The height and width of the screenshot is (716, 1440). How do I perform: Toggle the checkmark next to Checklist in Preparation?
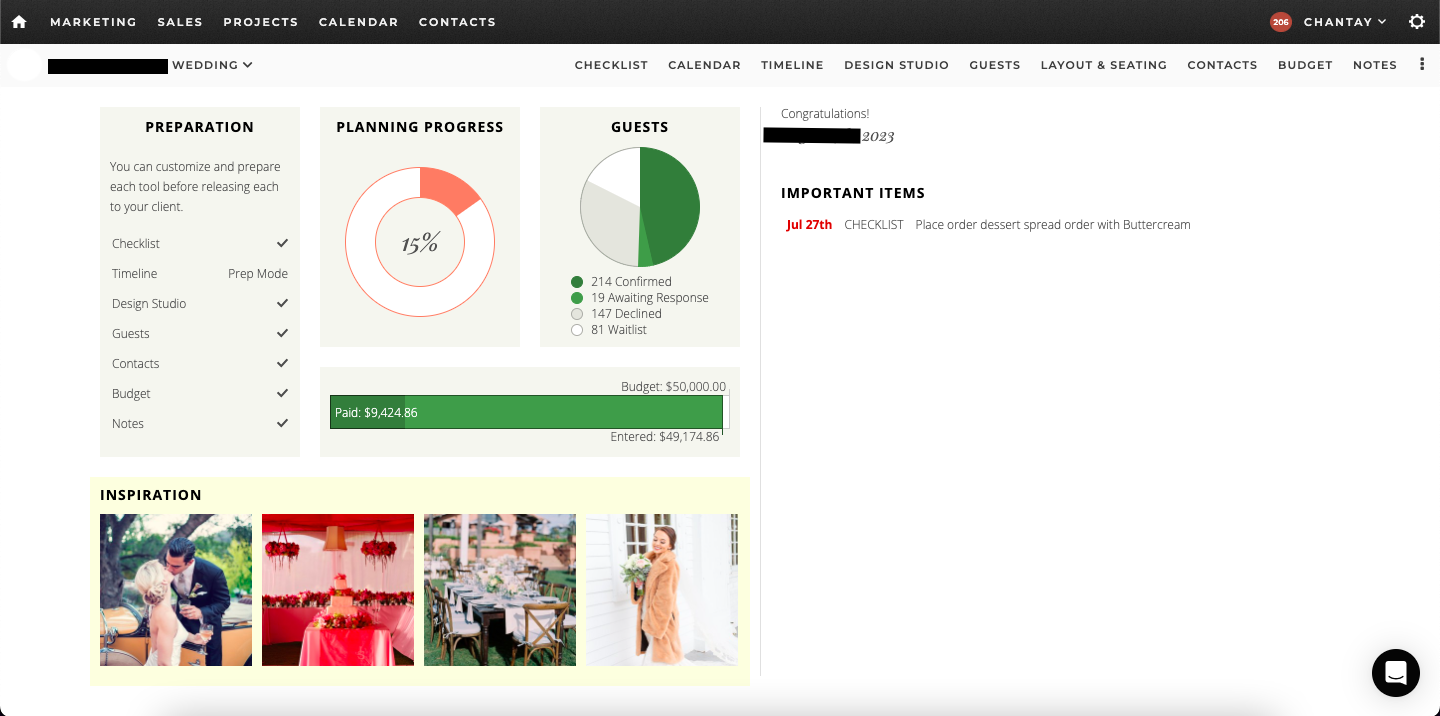(282, 243)
